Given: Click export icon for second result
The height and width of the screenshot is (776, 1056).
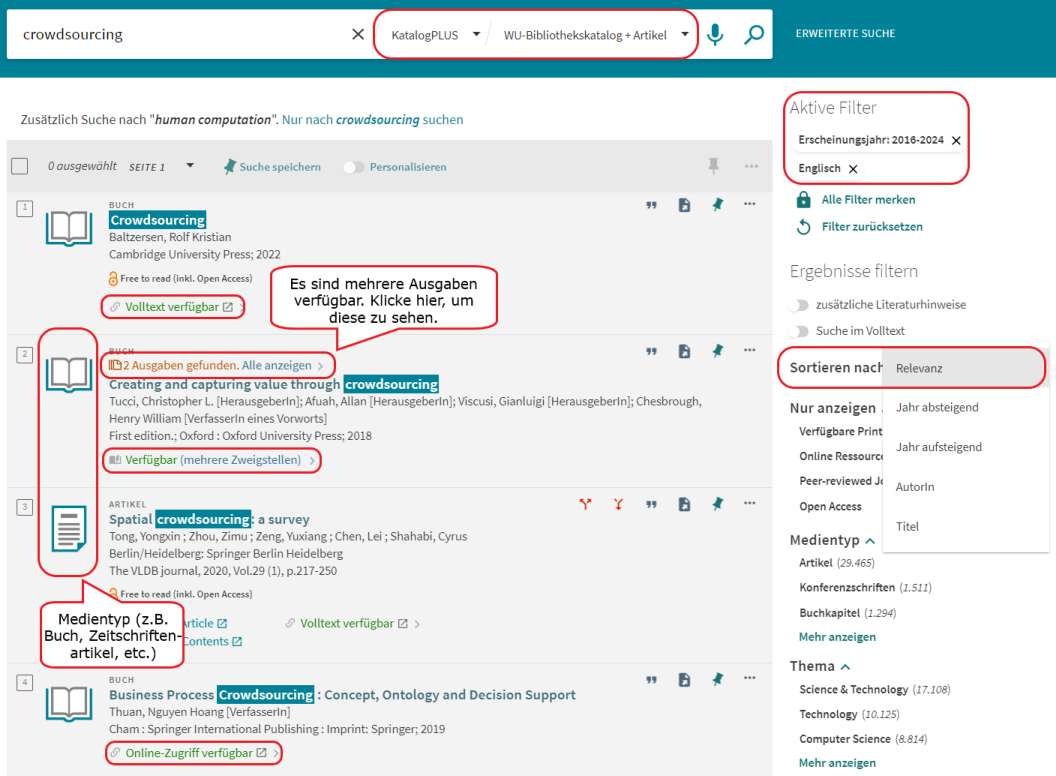Looking at the screenshot, I should coord(684,352).
